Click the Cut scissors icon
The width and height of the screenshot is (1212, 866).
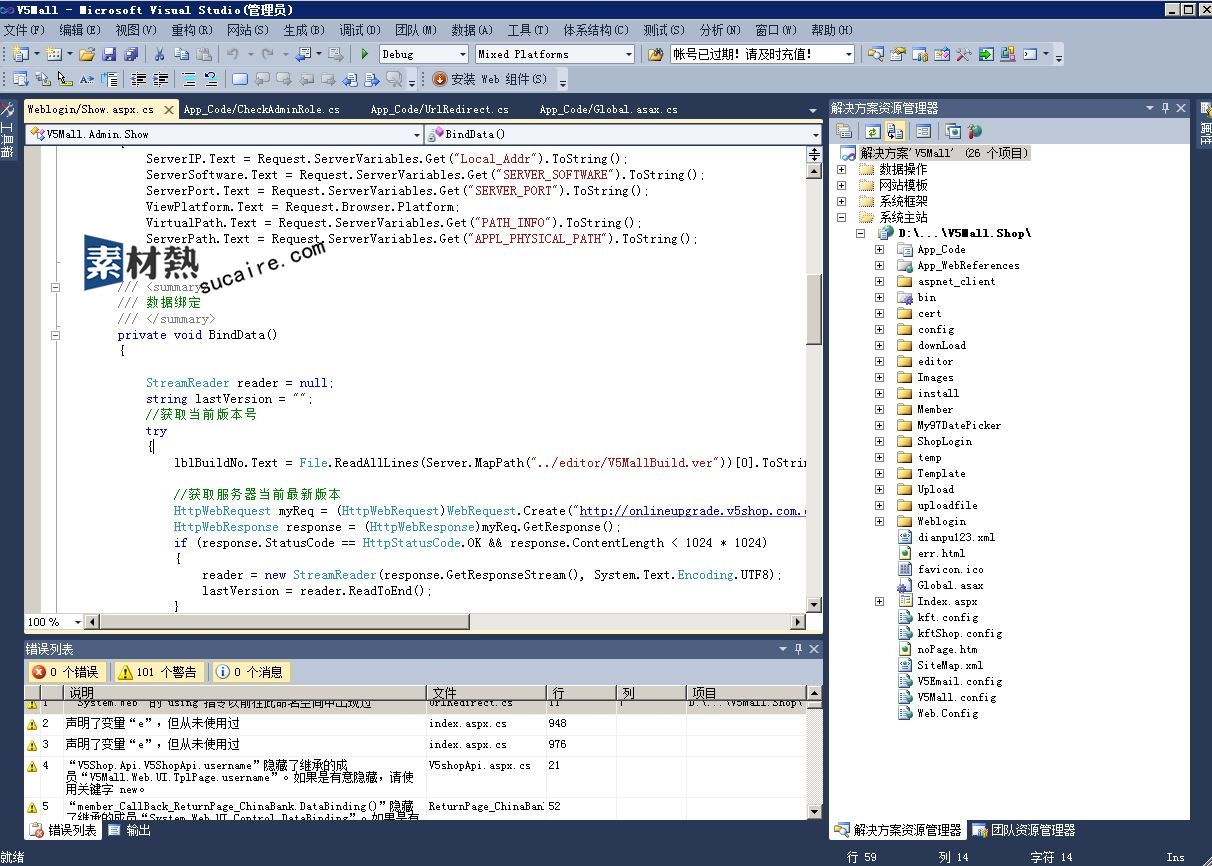click(159, 54)
